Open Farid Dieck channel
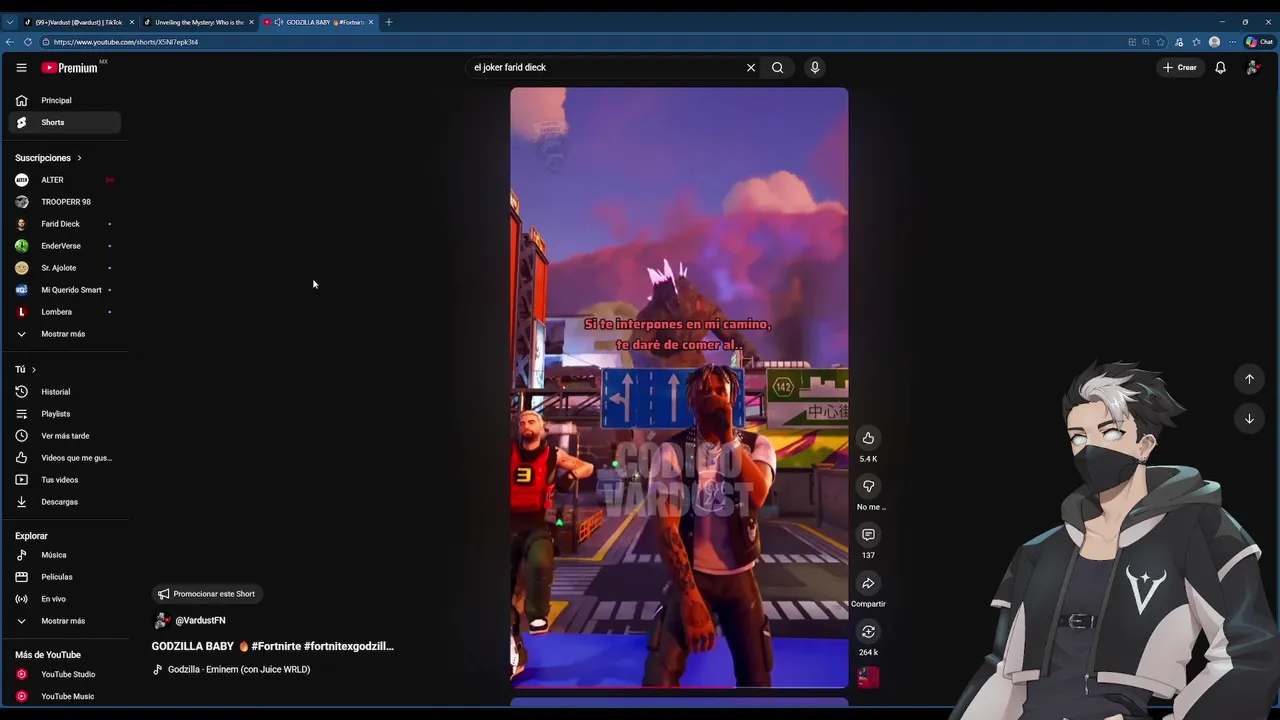 coord(65,224)
